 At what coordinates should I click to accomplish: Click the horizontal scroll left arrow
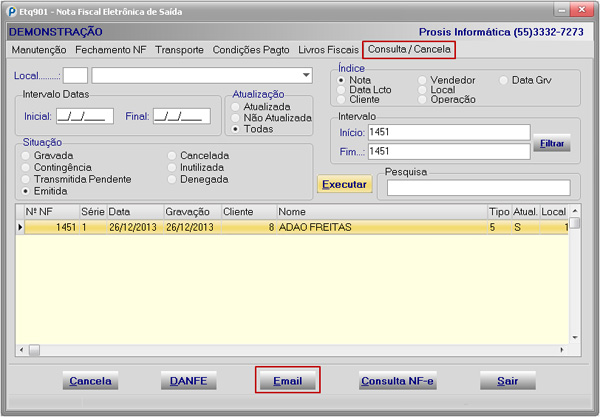coord(21,350)
